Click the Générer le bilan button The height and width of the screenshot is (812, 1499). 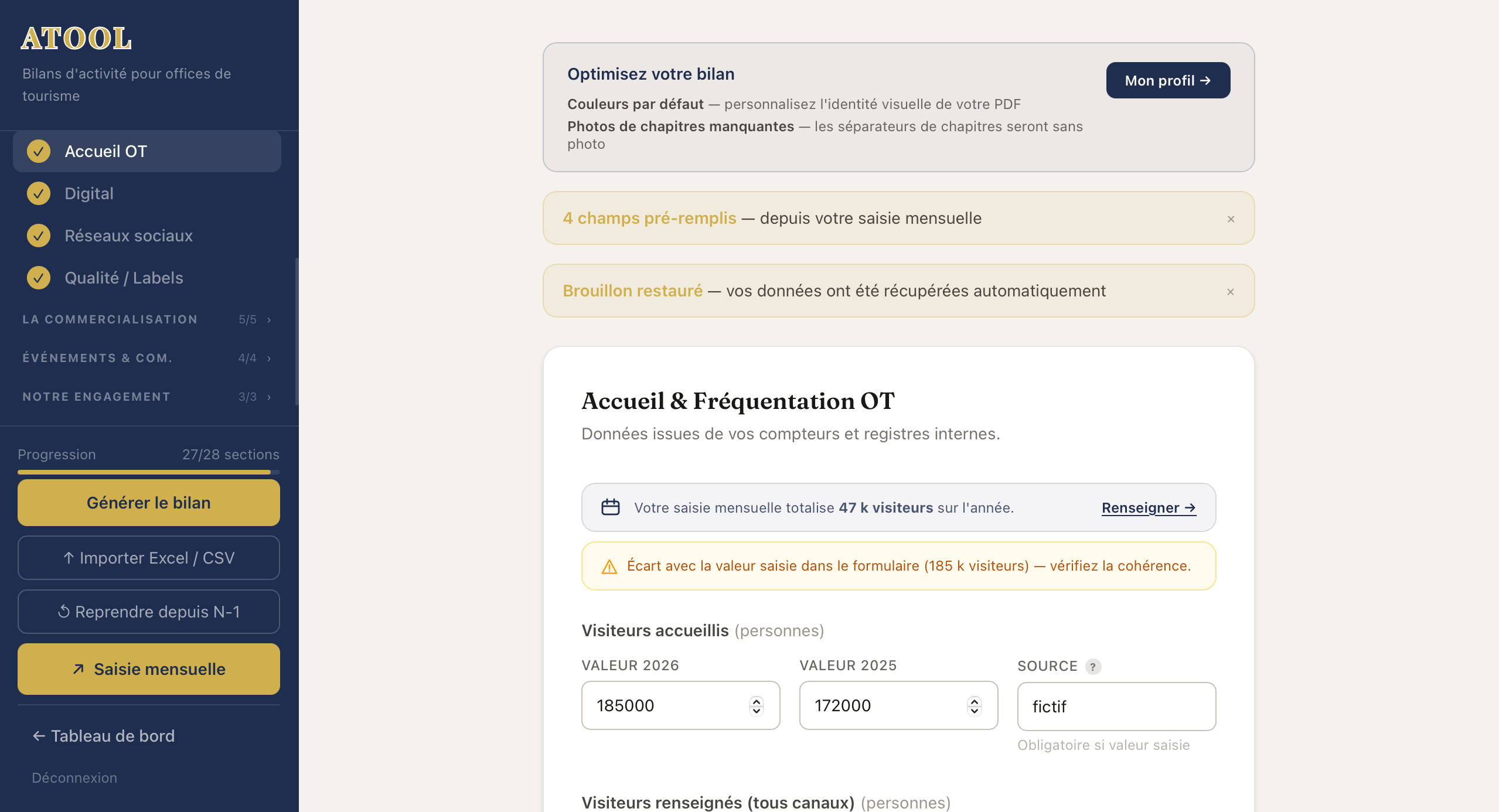pyautogui.click(x=149, y=503)
